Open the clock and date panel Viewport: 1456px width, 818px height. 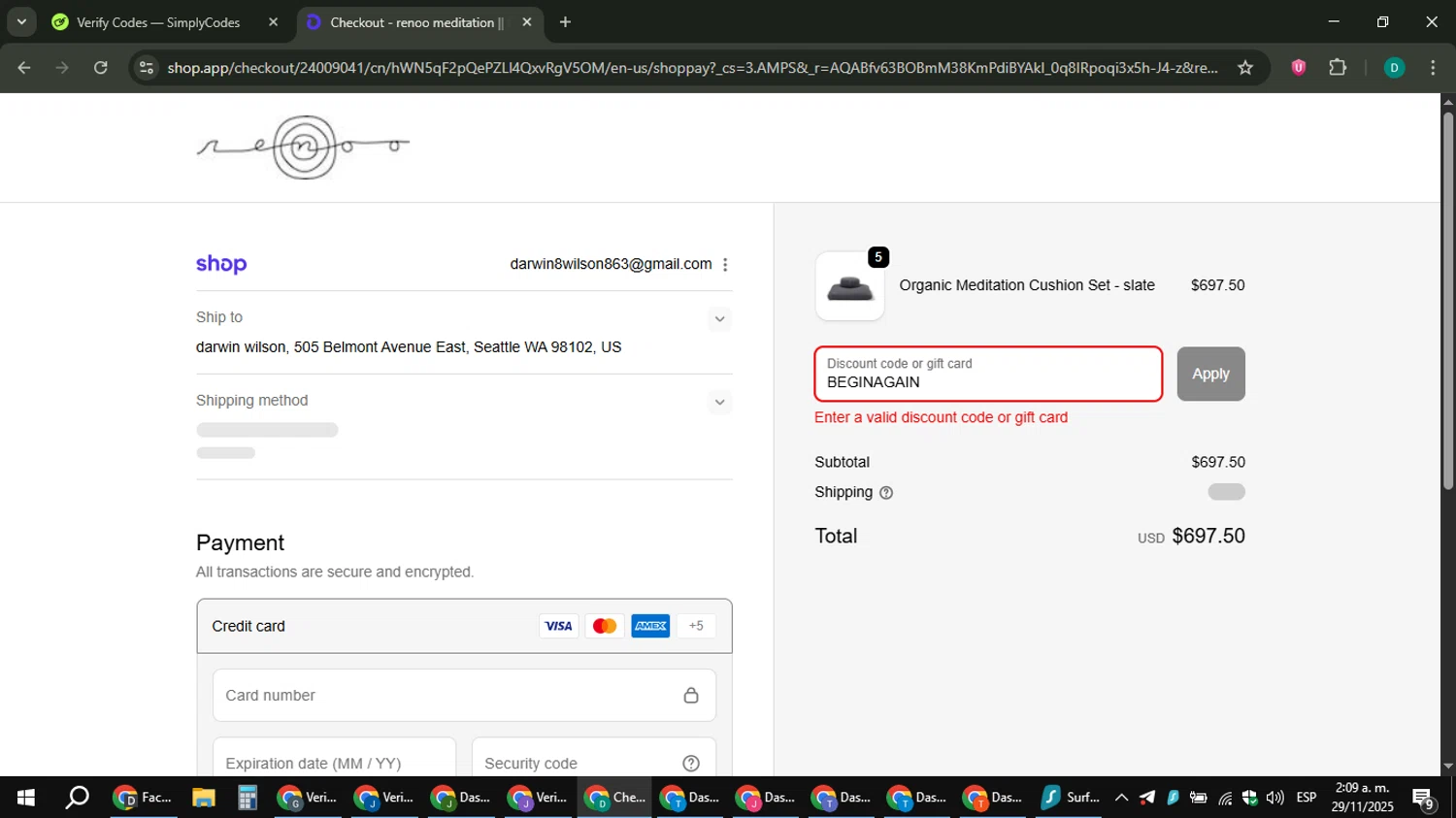tap(1363, 798)
